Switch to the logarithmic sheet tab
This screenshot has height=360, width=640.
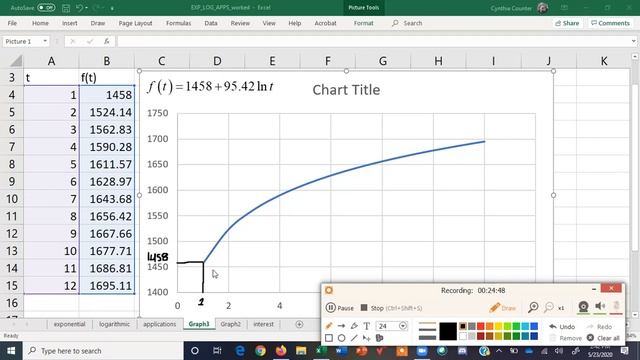(114, 324)
